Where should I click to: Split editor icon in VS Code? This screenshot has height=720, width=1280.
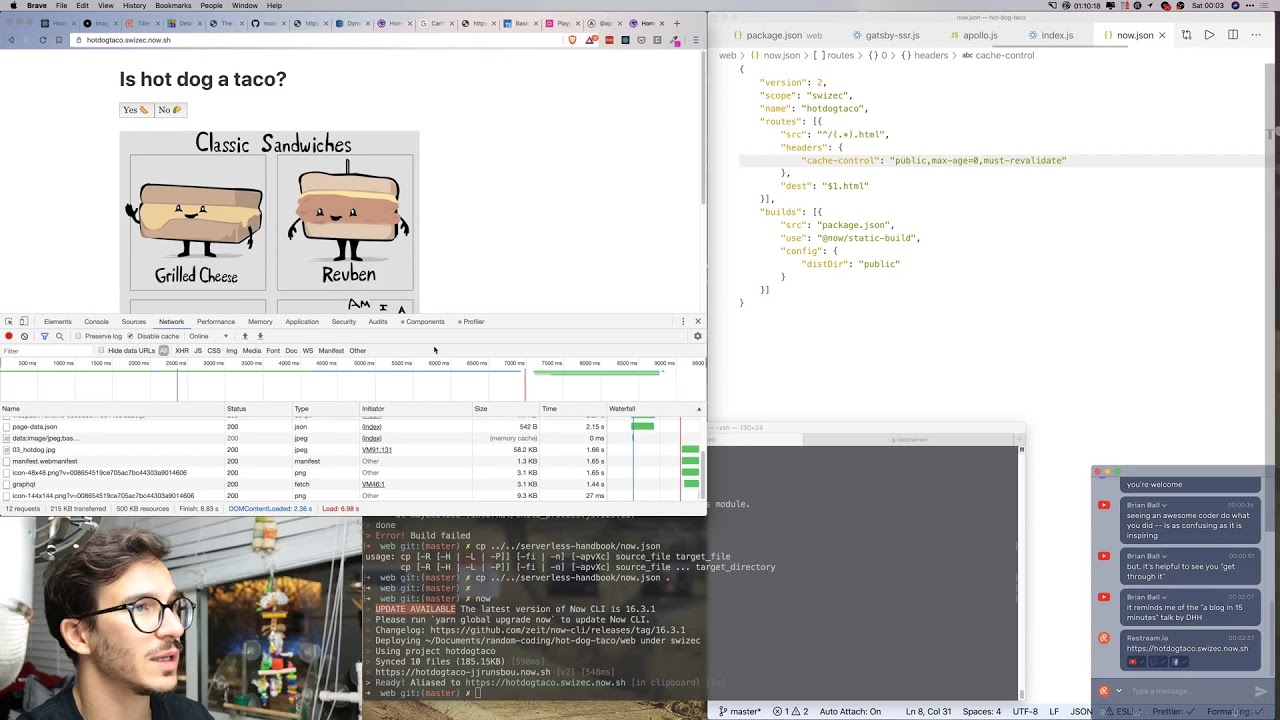pos(1233,35)
